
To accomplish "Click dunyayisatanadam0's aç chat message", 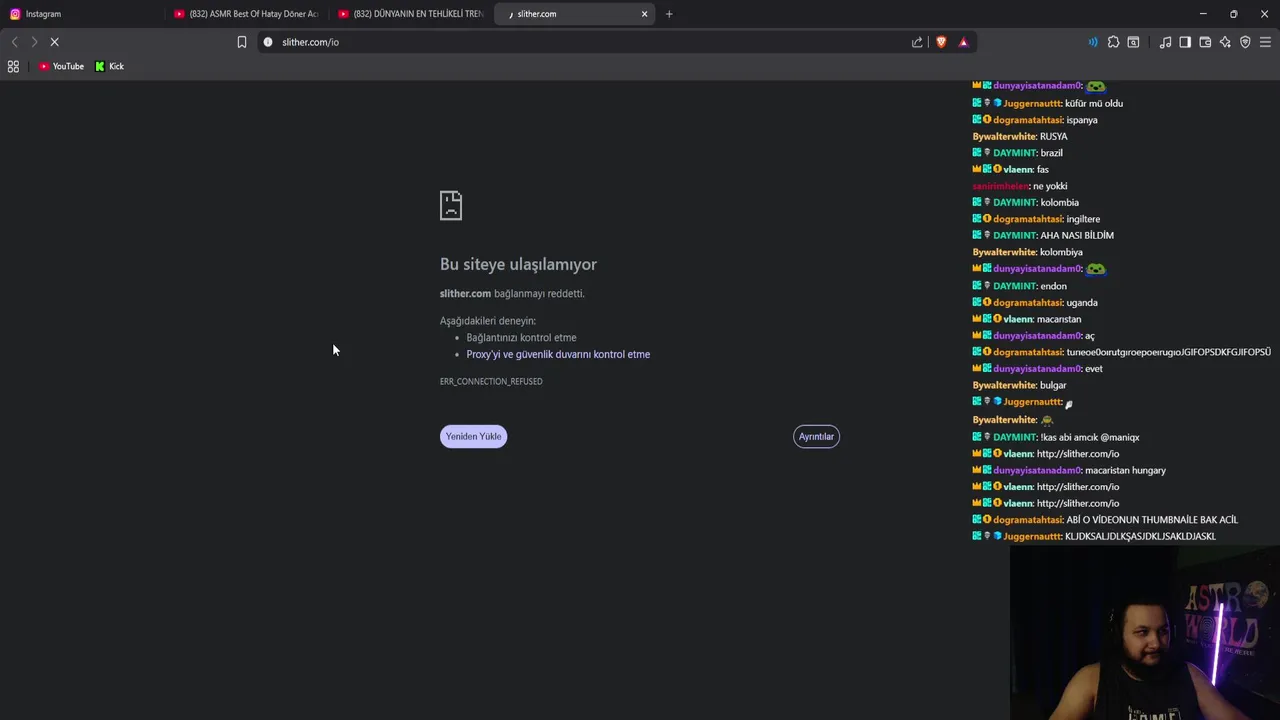I will [1034, 336].
